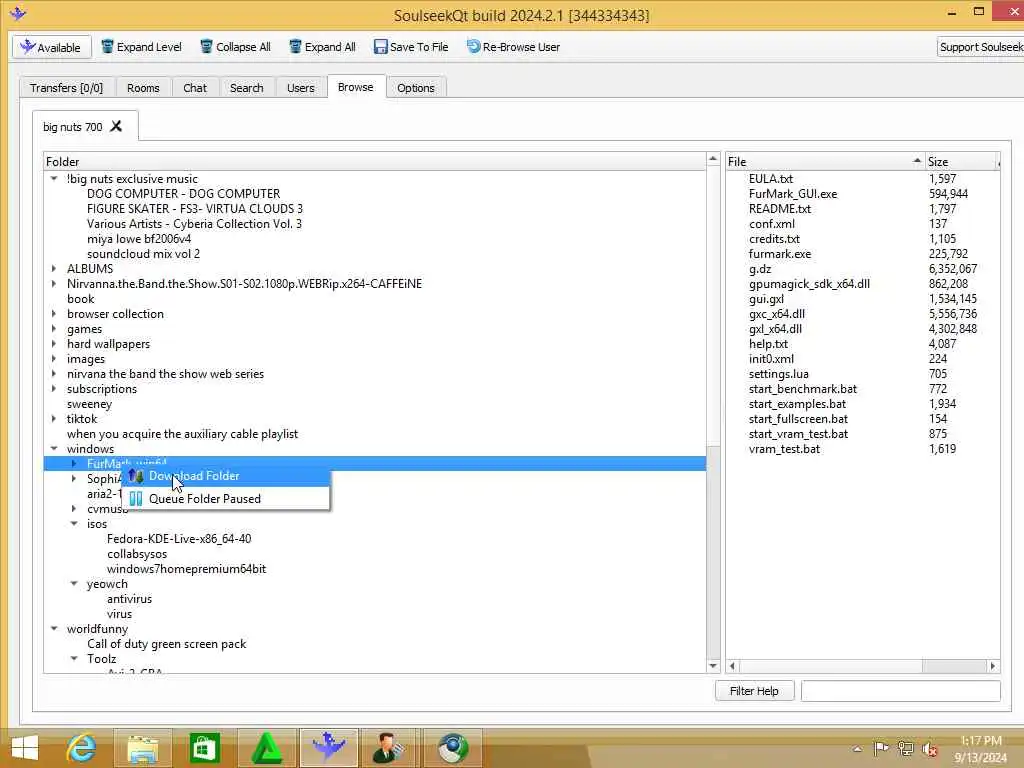
Task: Open the Windows Start button
Action: pos(25,748)
